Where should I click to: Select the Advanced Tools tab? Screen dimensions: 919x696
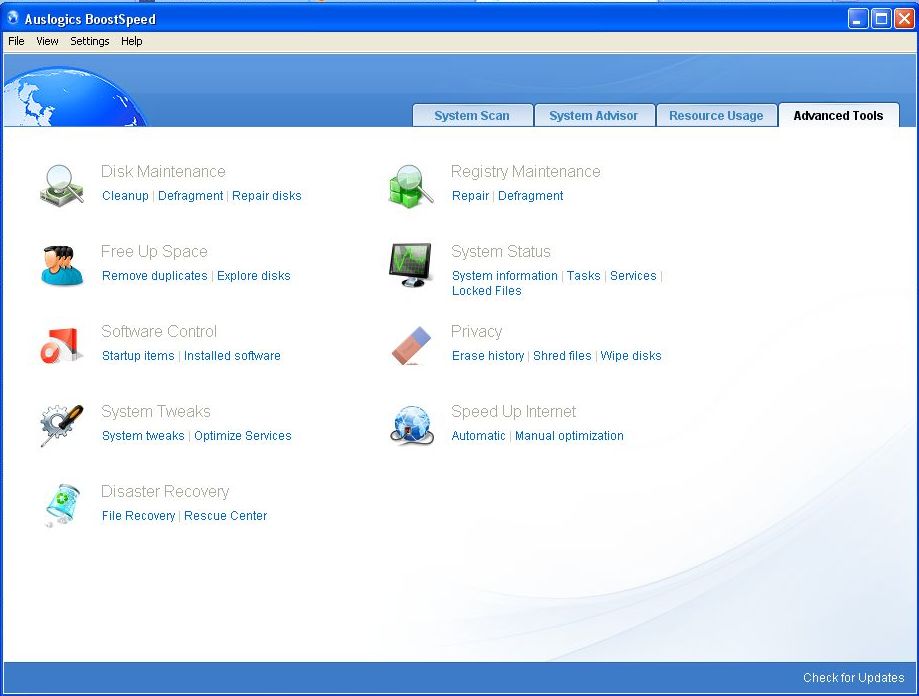838,115
